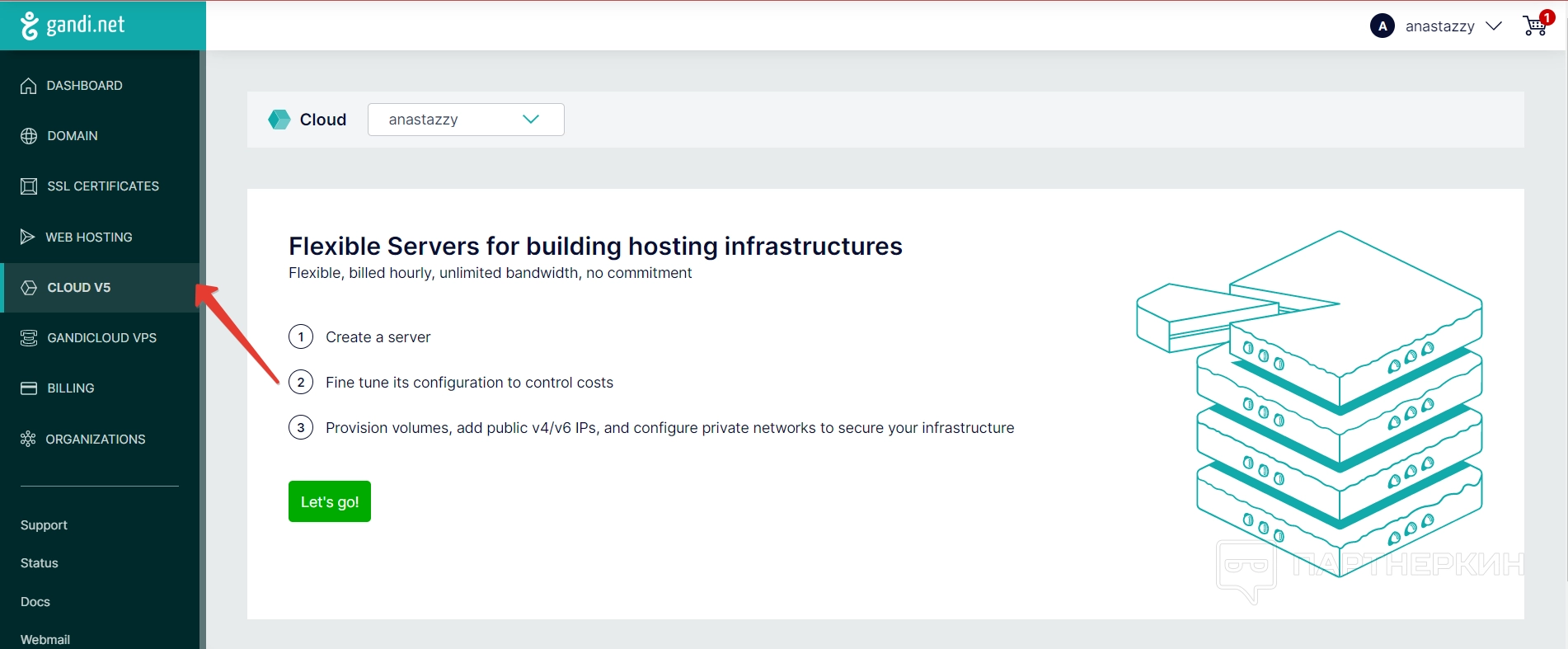The height and width of the screenshot is (649, 1568).
Task: Click the Cloud V5 cube icon
Action: (x=29, y=288)
